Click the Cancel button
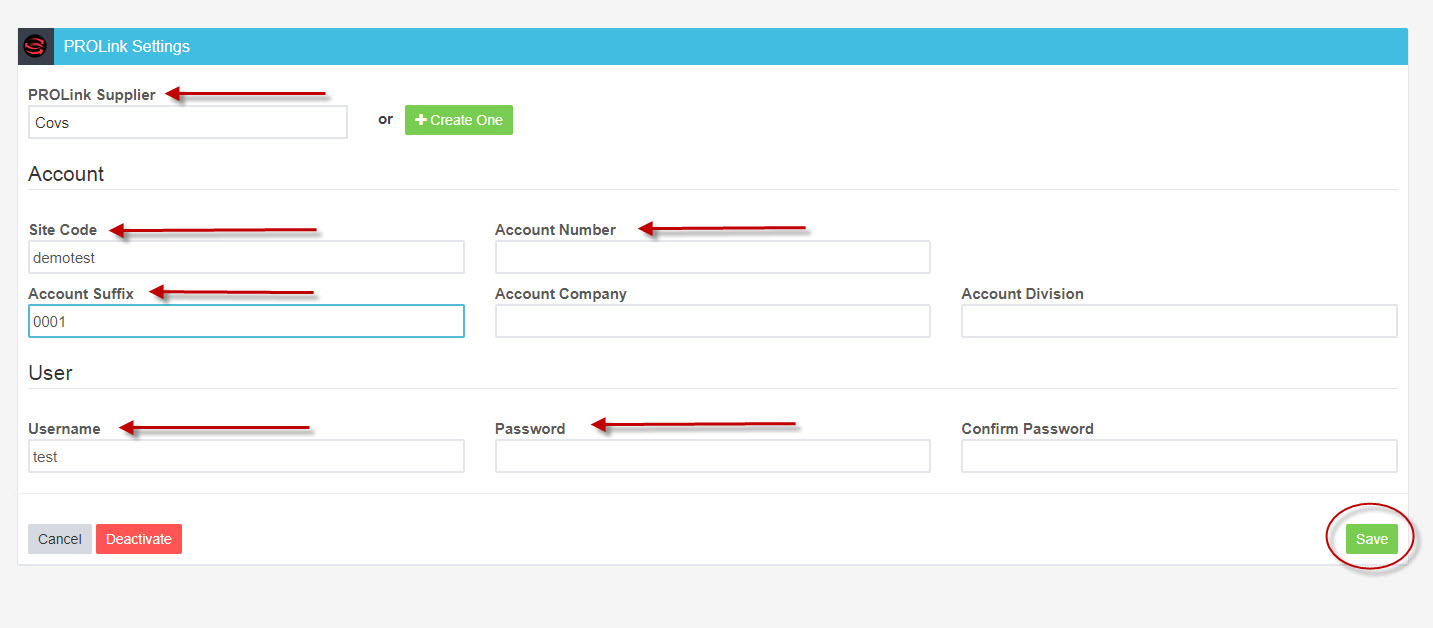 [x=60, y=539]
